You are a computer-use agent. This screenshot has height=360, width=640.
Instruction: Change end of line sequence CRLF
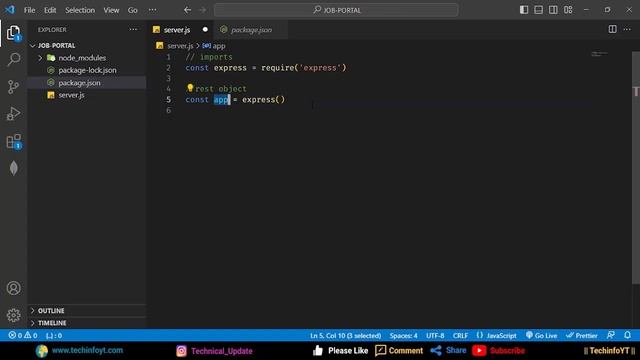(460, 336)
